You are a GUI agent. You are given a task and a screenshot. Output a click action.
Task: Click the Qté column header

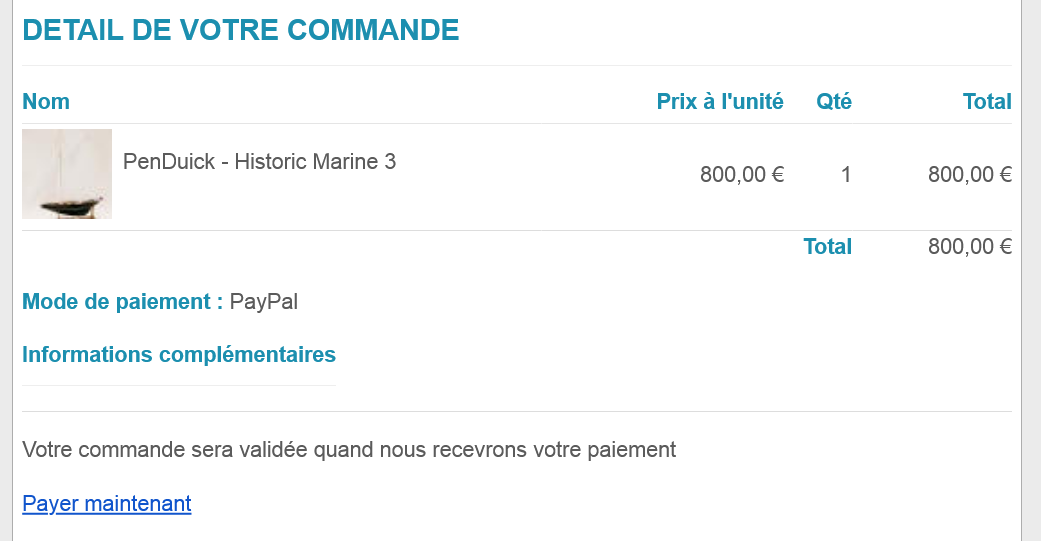coord(834,101)
